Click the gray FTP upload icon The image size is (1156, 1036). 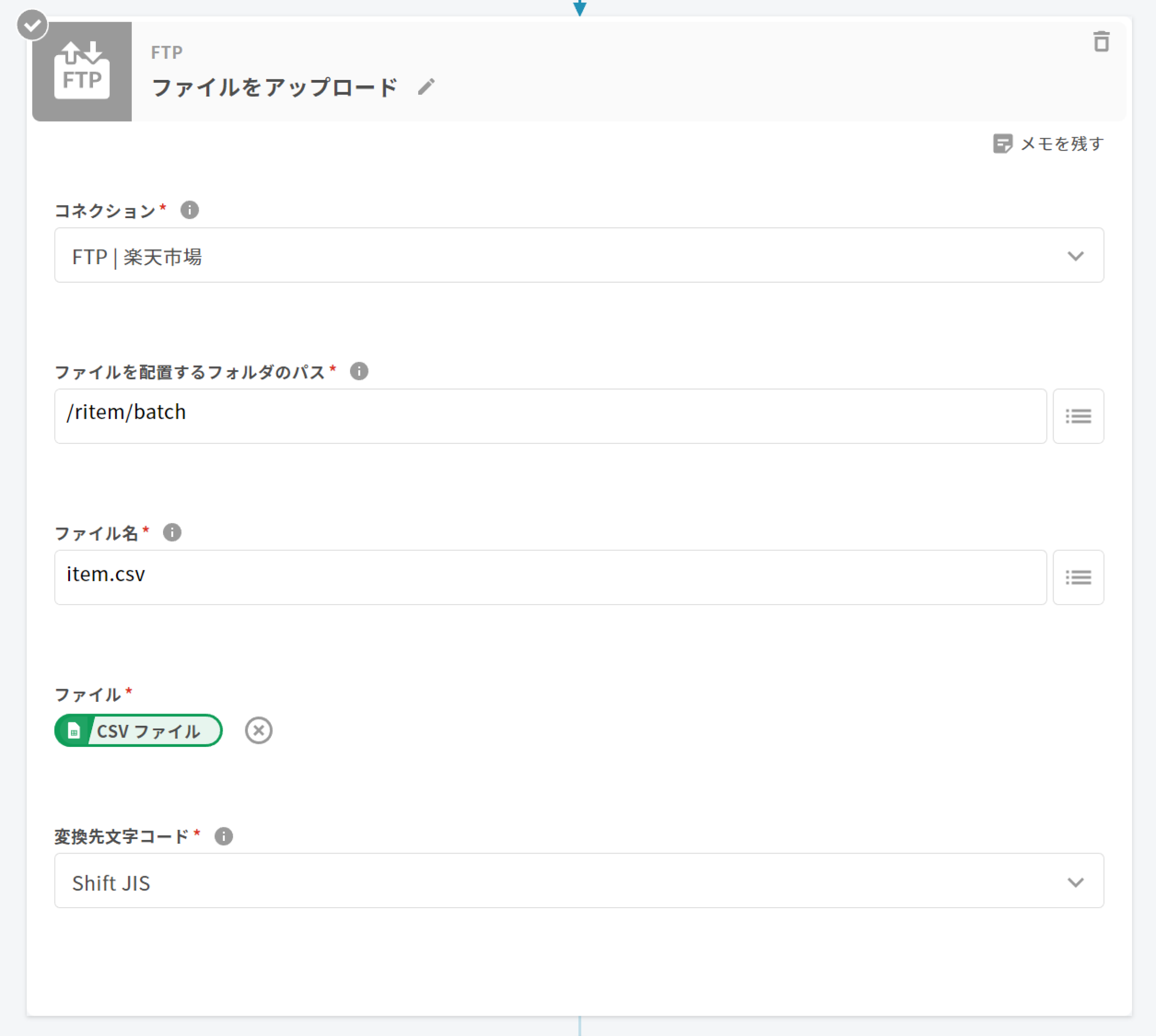point(82,72)
